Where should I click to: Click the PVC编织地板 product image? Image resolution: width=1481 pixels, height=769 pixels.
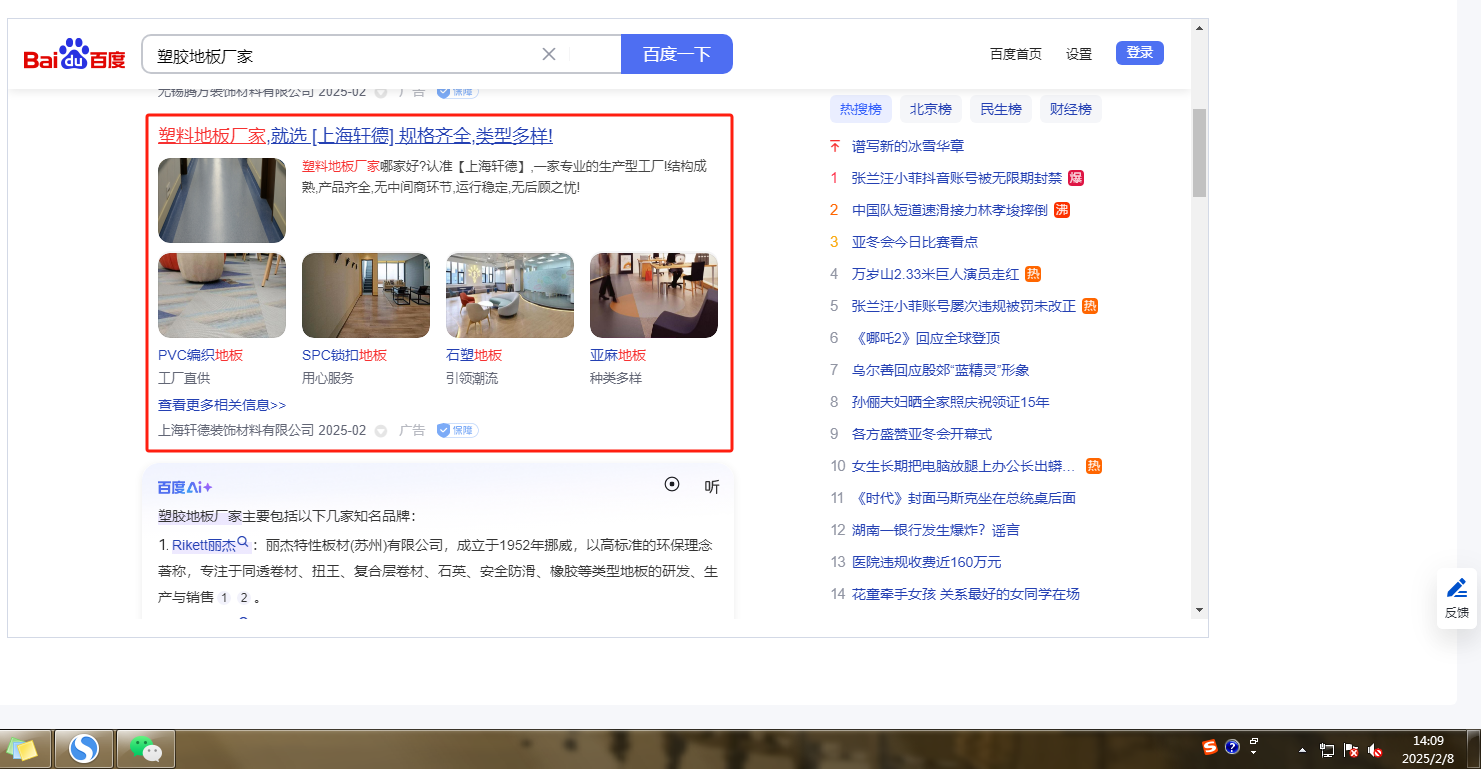(222, 296)
